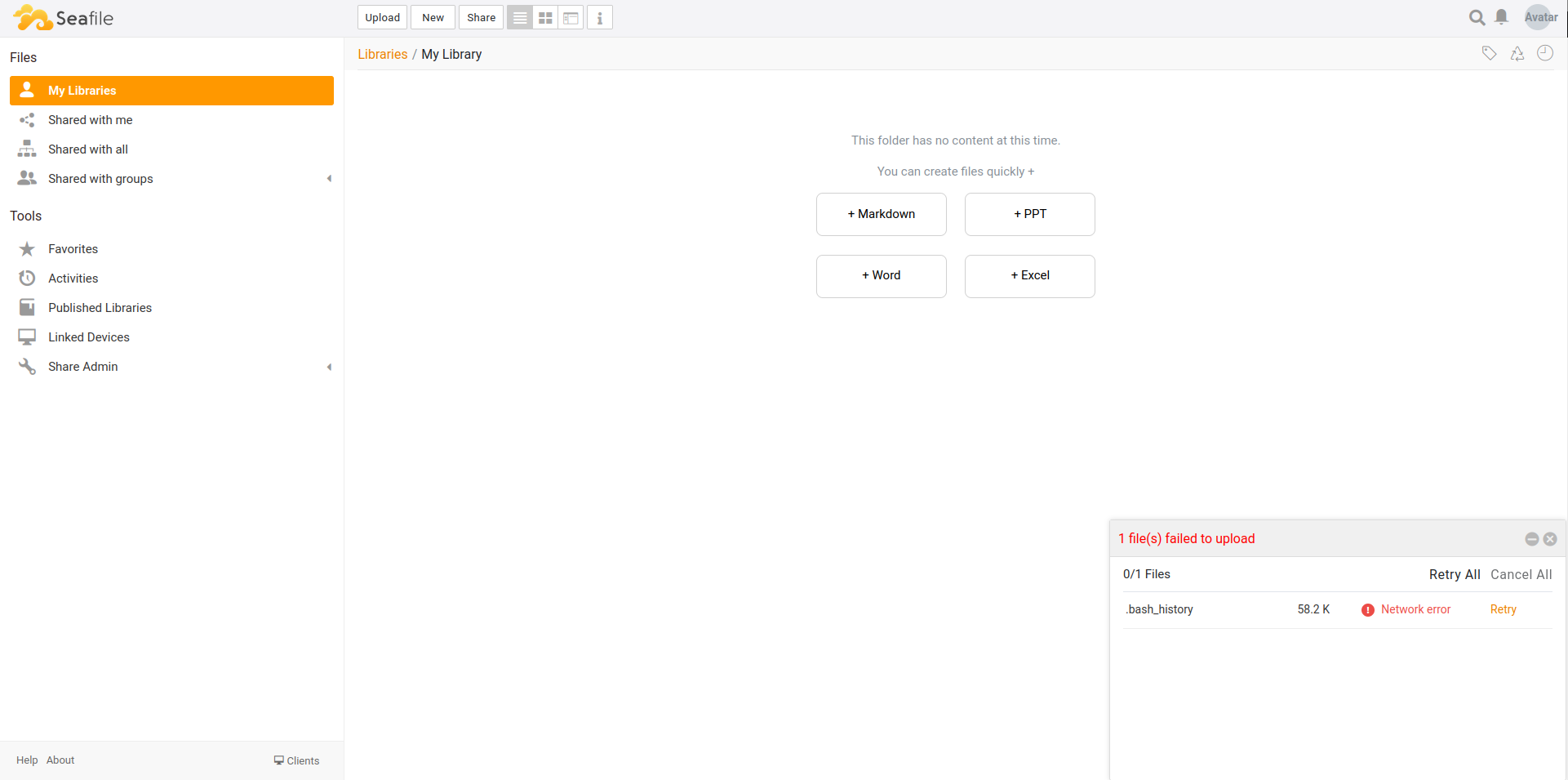Open the tree/column view layout
This screenshot has width=1568, height=780.
(570, 17)
